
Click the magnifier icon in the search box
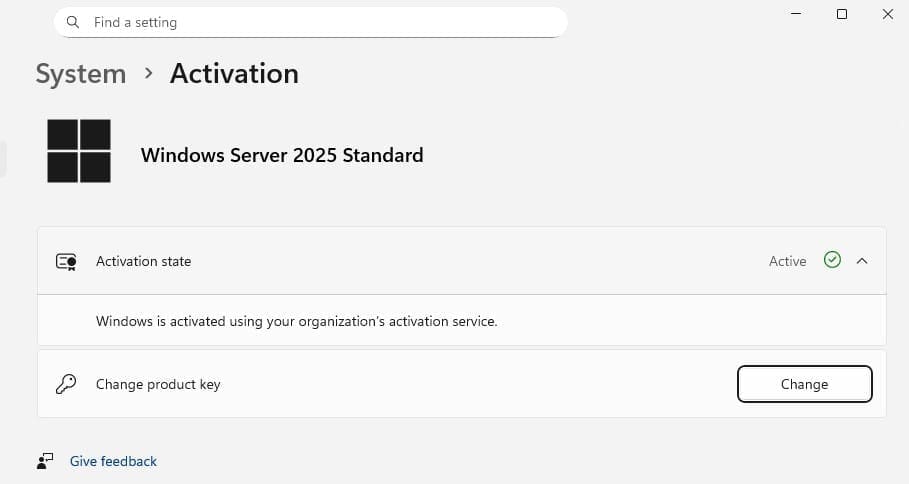tap(73, 22)
